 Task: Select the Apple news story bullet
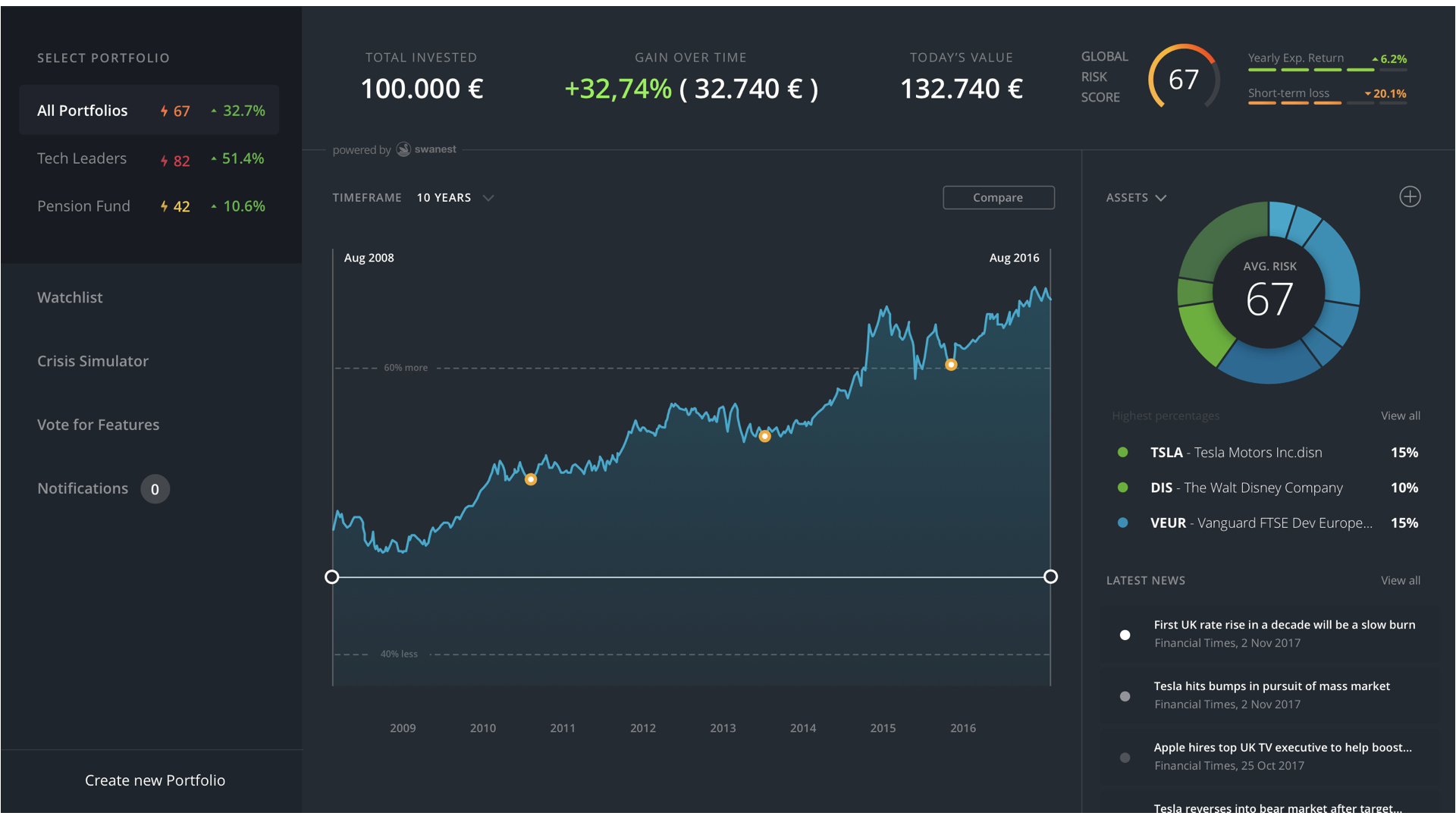1125,757
